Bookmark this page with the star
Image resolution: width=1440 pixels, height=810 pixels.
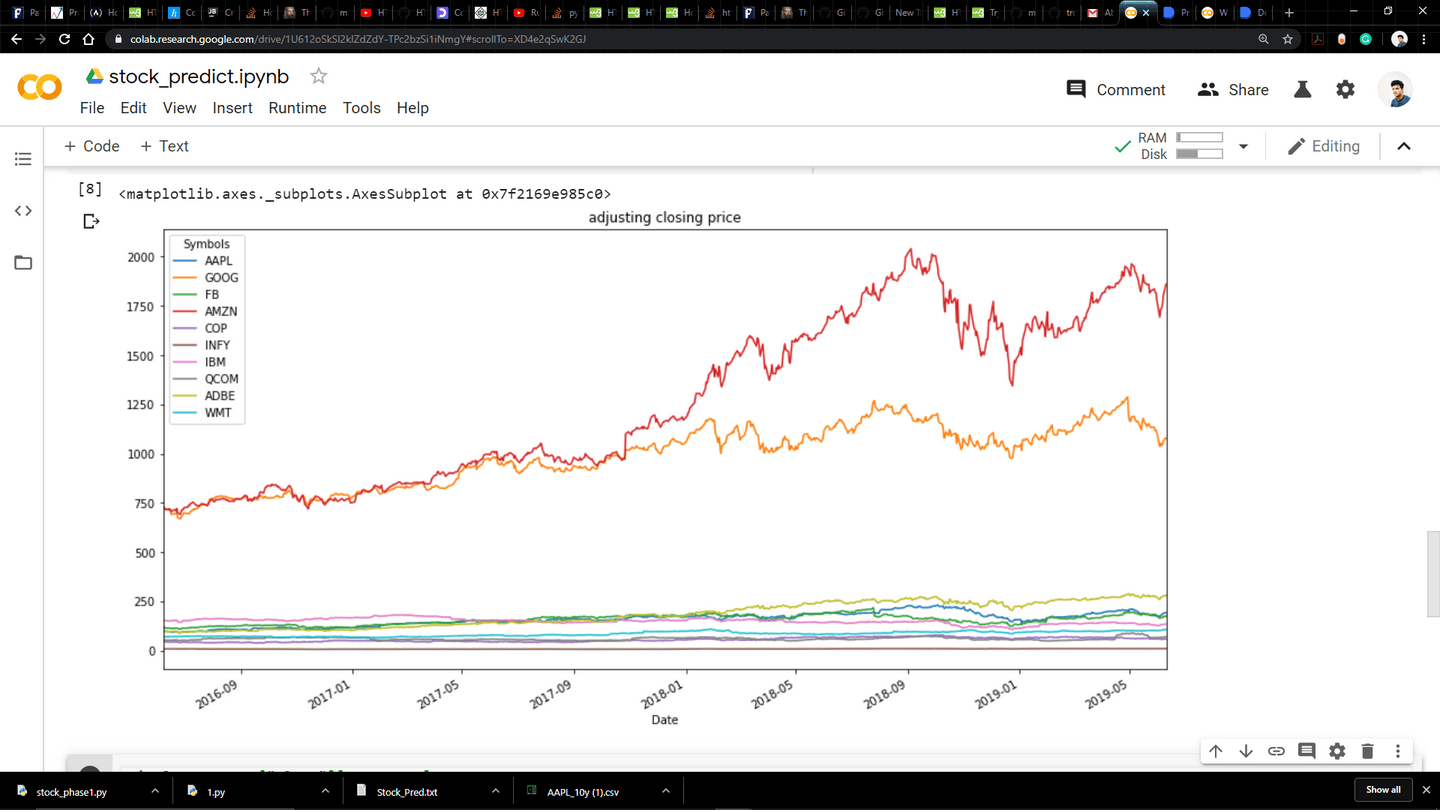(x=1287, y=39)
